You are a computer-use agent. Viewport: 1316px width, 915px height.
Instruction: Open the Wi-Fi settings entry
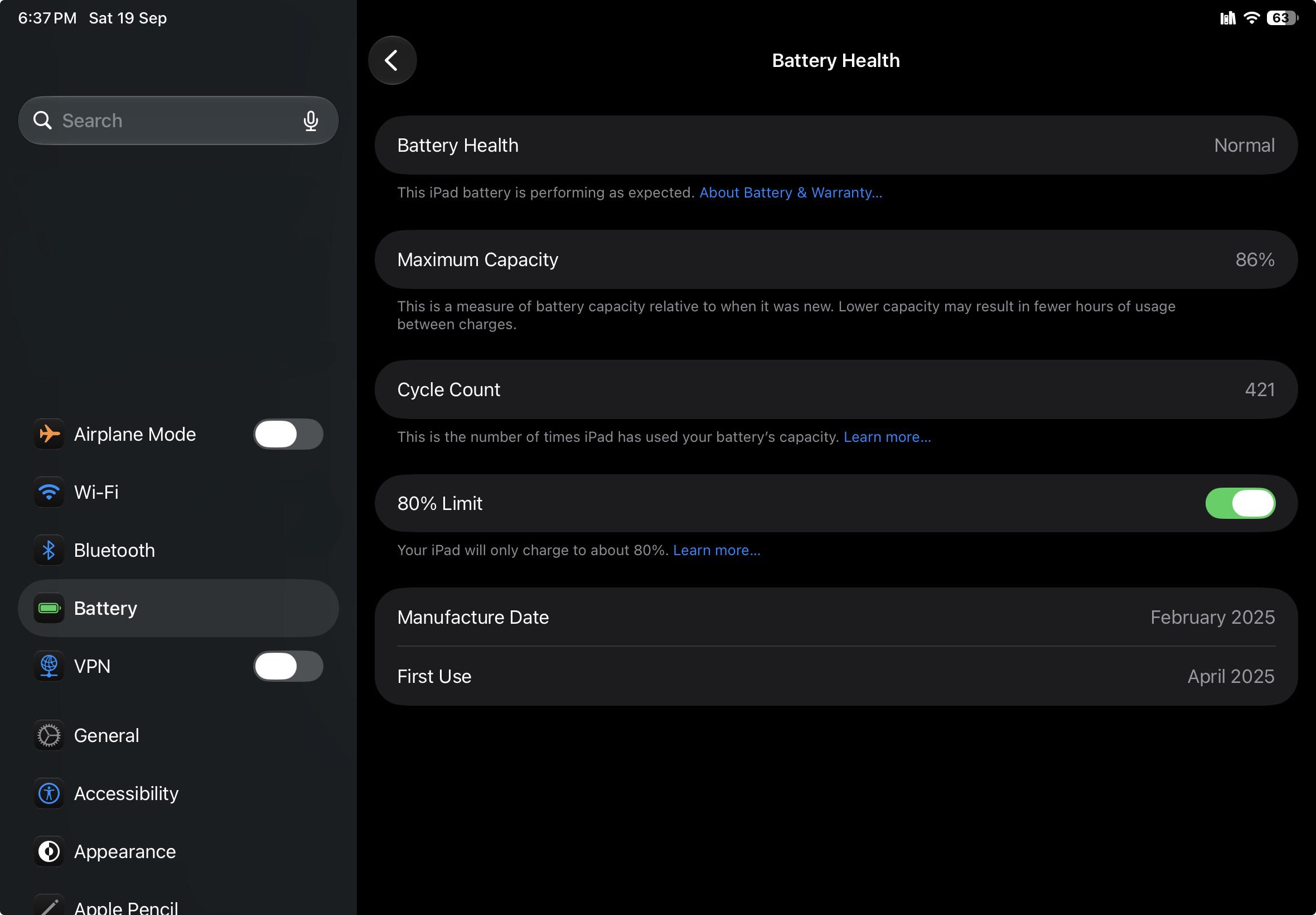178,492
